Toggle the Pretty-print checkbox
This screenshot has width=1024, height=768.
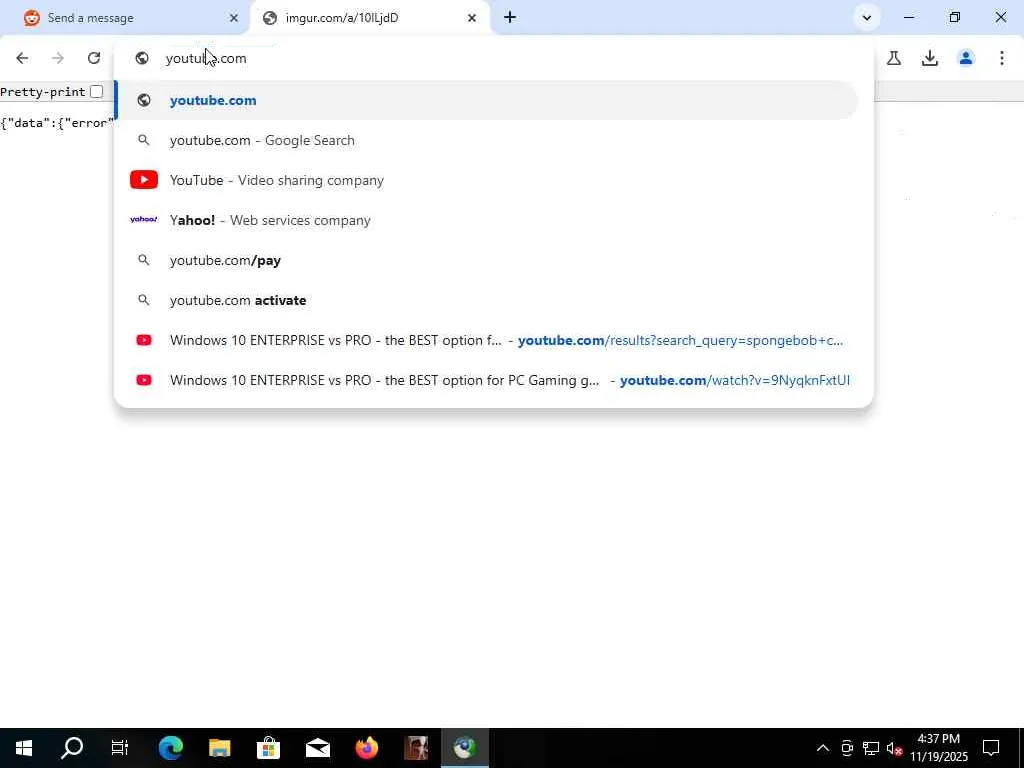pyautogui.click(x=97, y=91)
